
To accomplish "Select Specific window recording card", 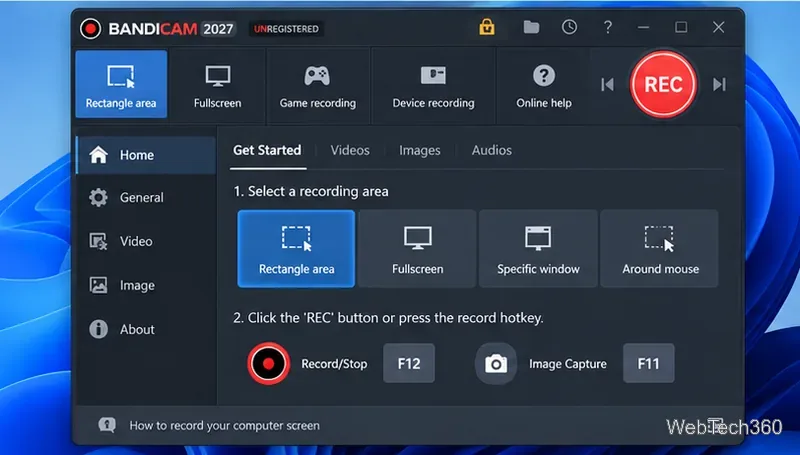I will (538, 249).
